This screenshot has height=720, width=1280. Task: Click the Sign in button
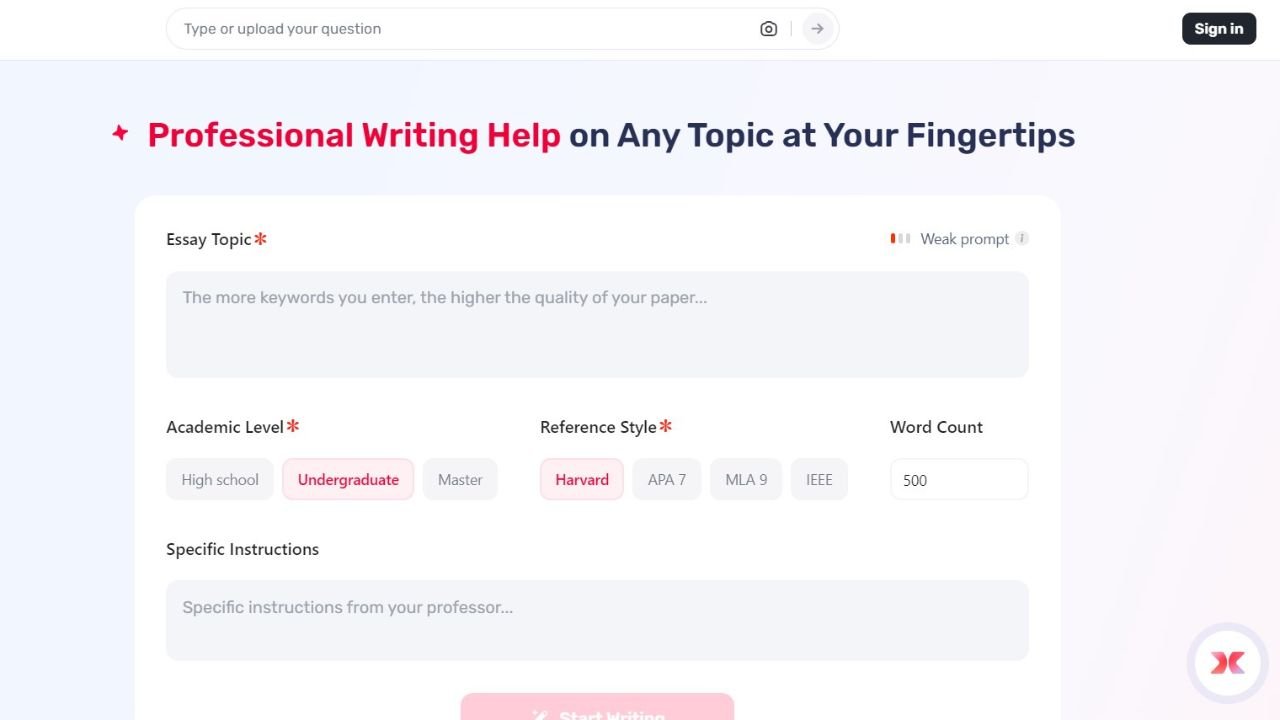click(1218, 28)
